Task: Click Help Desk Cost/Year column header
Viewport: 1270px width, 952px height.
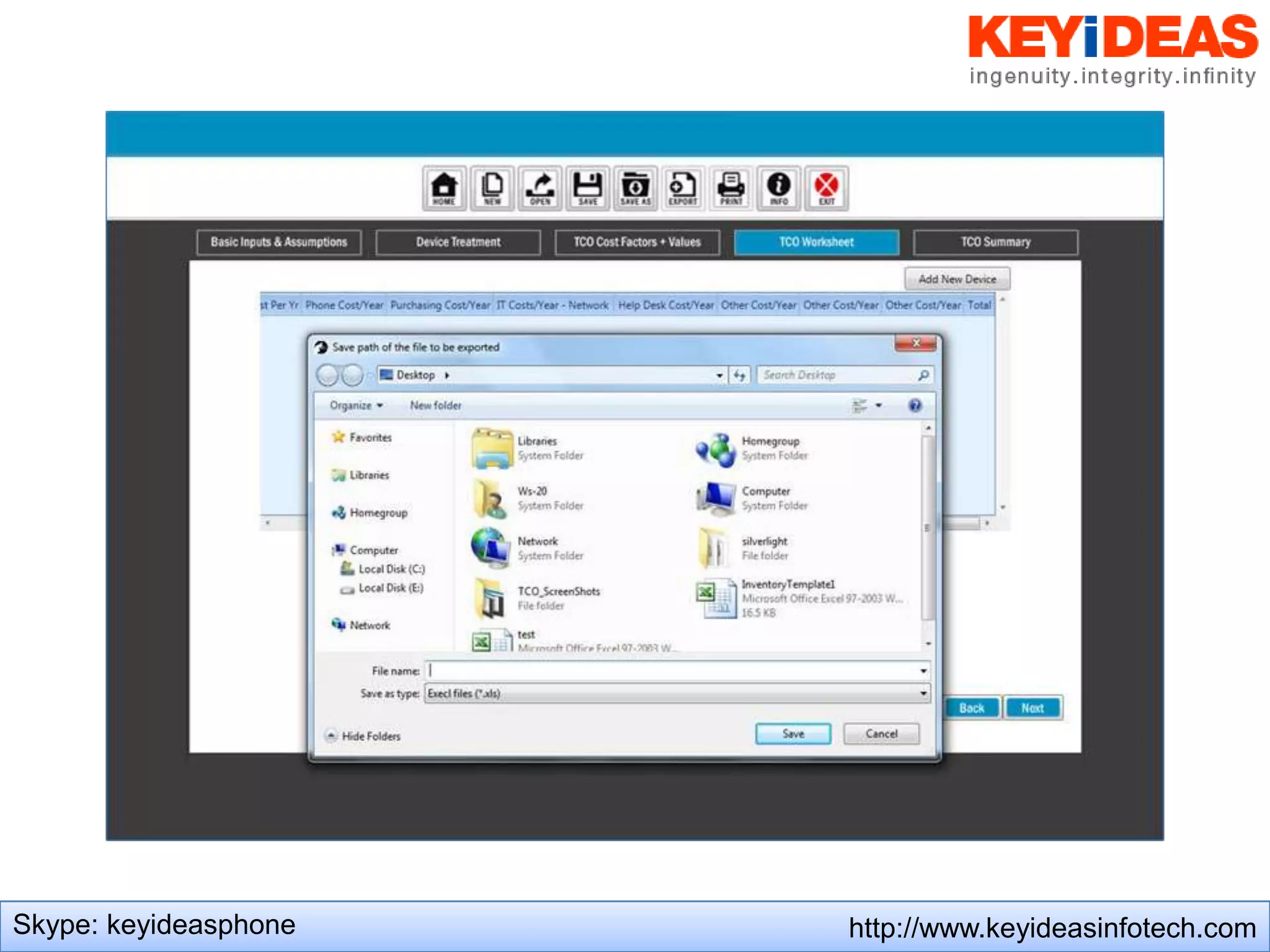Action: point(666,305)
